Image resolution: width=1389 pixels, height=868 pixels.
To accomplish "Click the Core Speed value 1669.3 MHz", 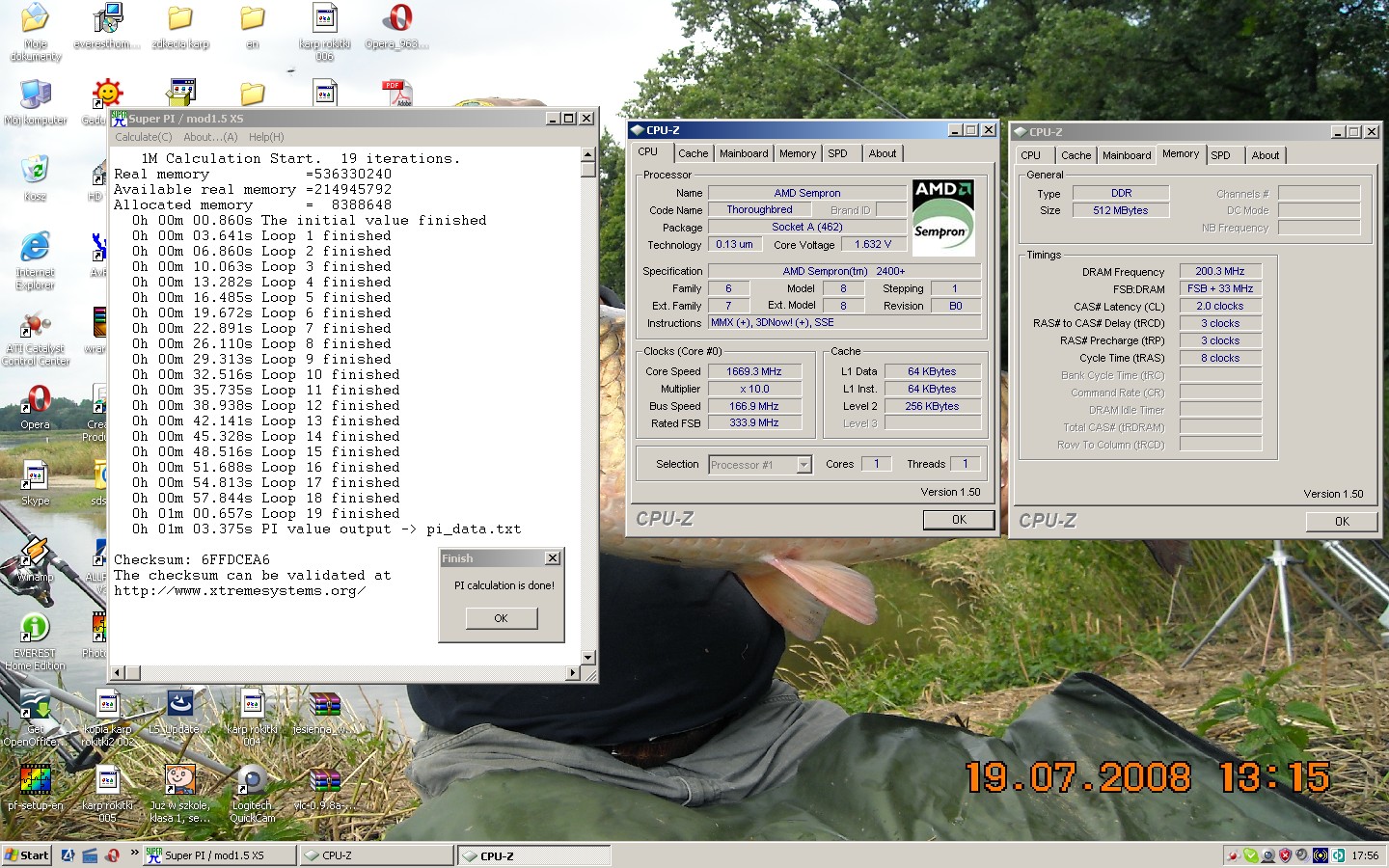I will (754, 371).
